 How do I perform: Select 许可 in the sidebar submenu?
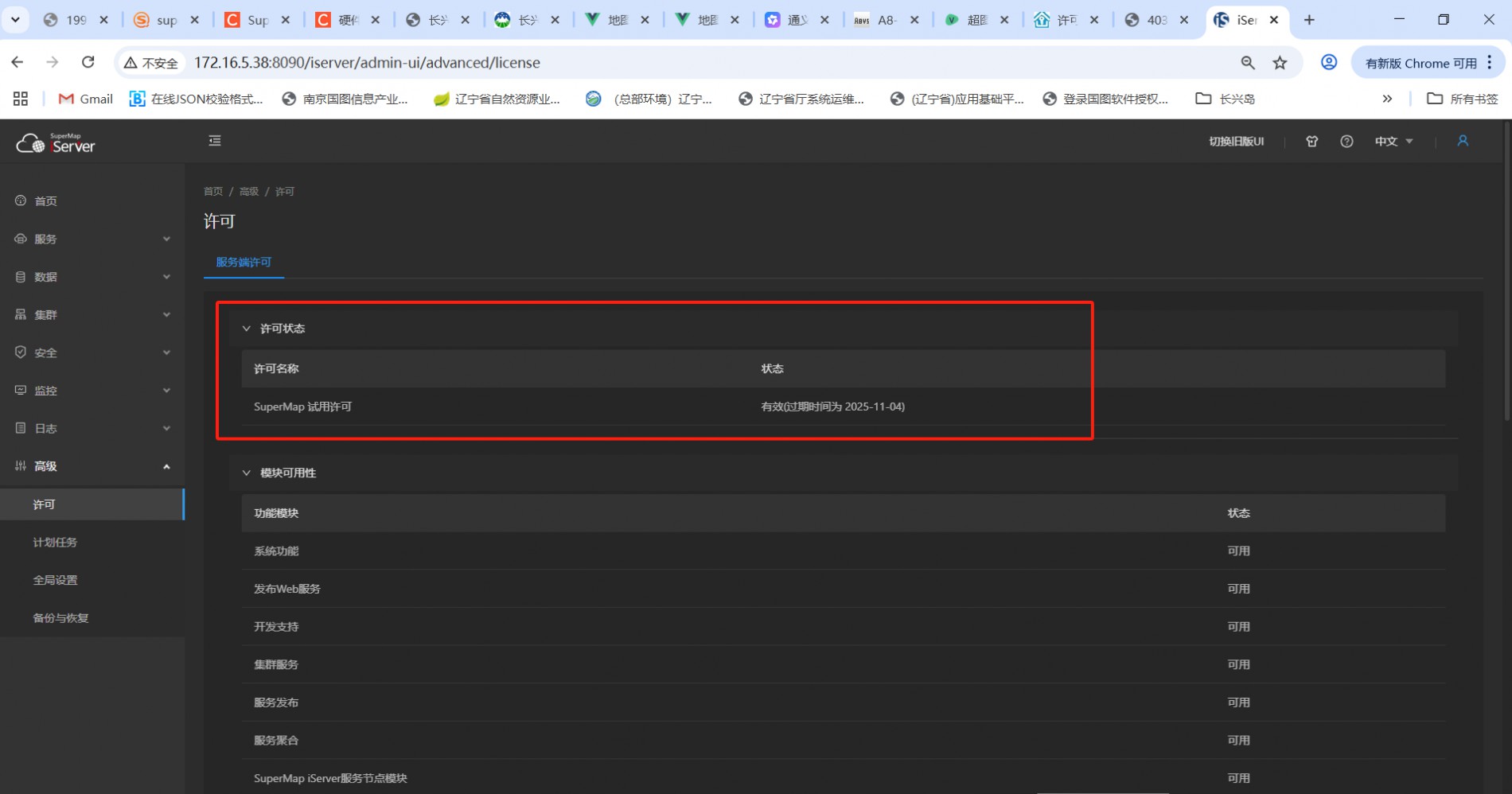click(92, 504)
